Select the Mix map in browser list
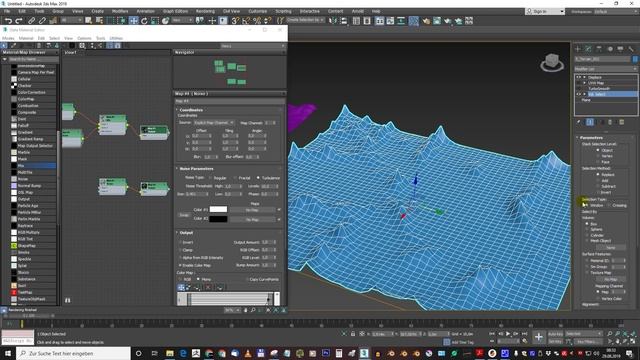This screenshot has height=360, width=640. tap(34, 166)
